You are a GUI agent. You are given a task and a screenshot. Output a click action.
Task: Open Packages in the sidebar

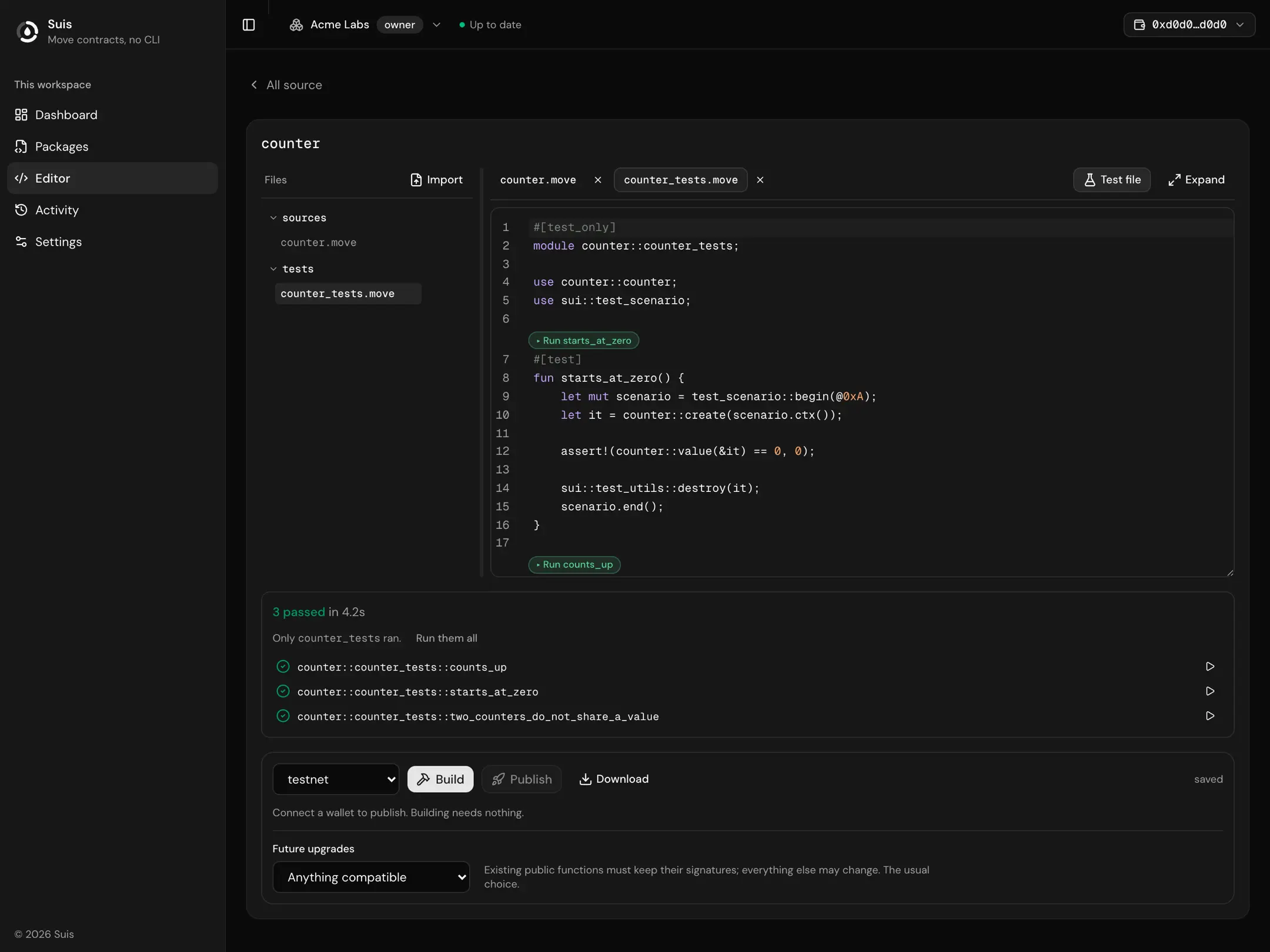[x=112, y=146]
